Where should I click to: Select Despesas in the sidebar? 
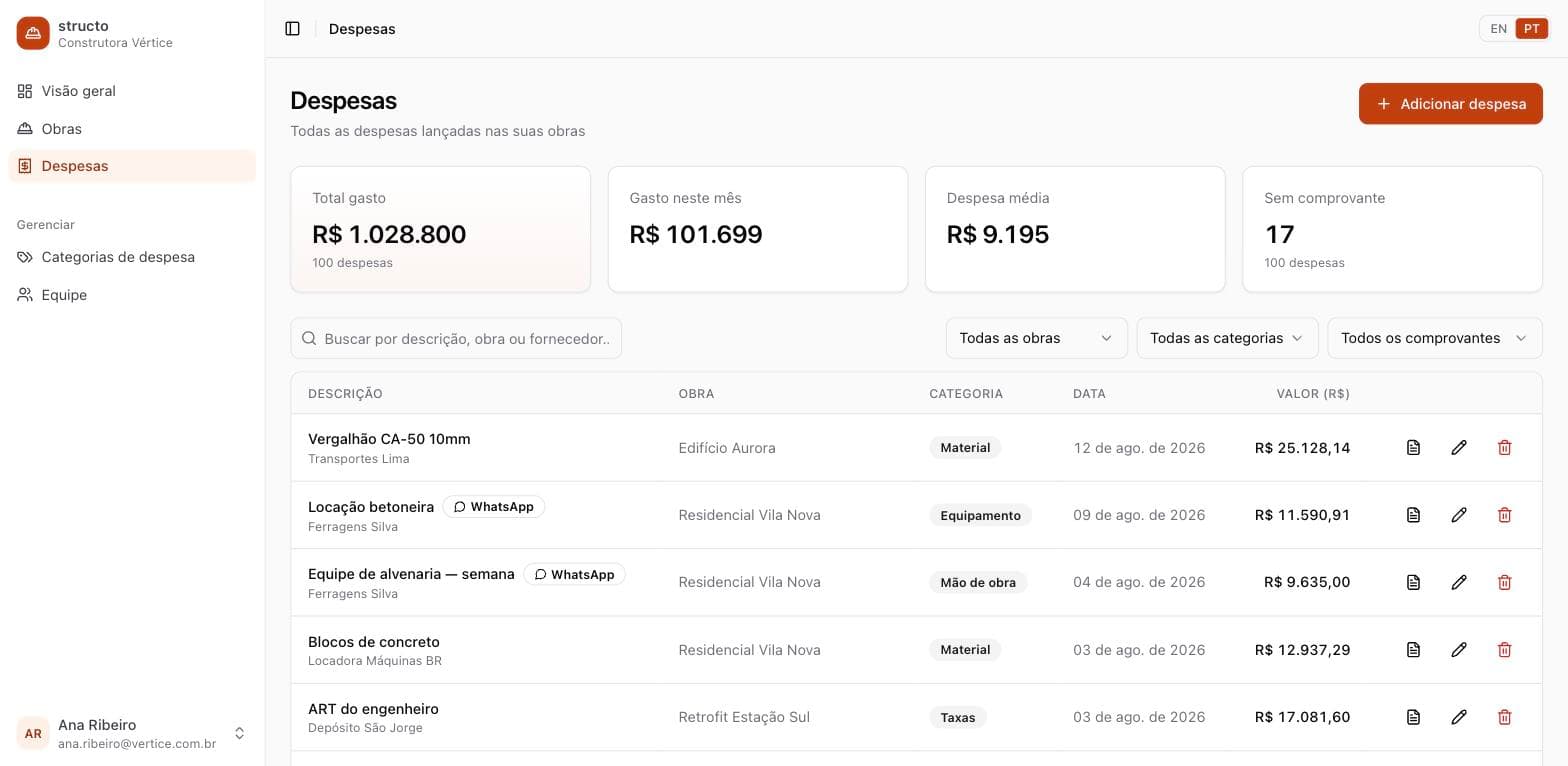[x=132, y=166]
